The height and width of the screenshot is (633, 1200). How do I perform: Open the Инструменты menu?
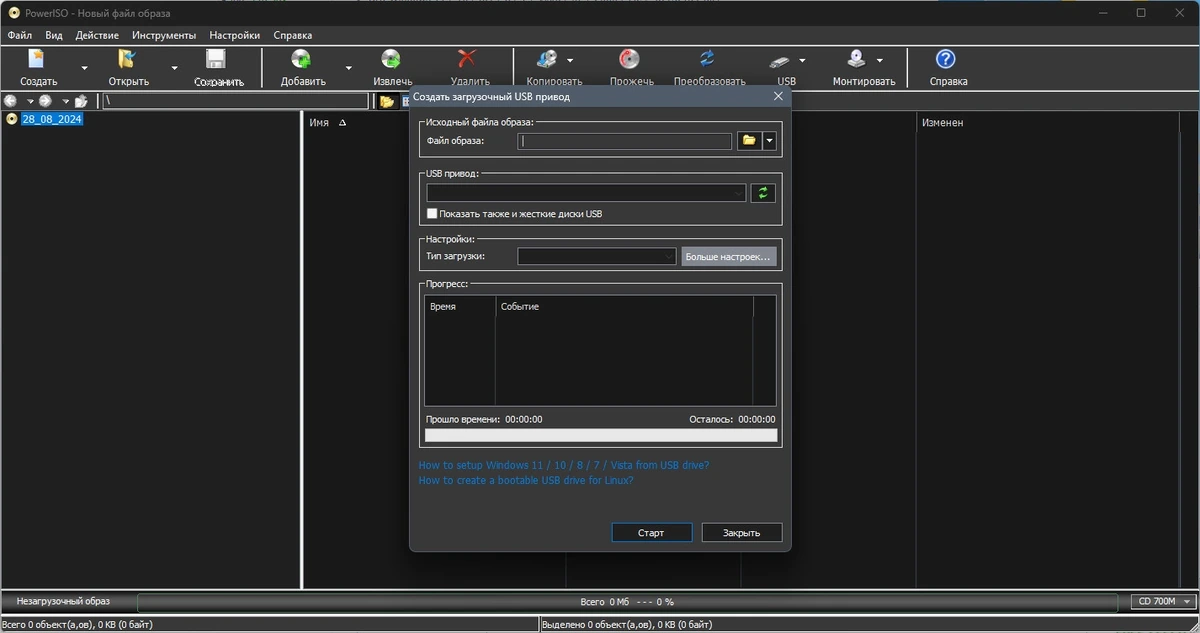[164, 35]
